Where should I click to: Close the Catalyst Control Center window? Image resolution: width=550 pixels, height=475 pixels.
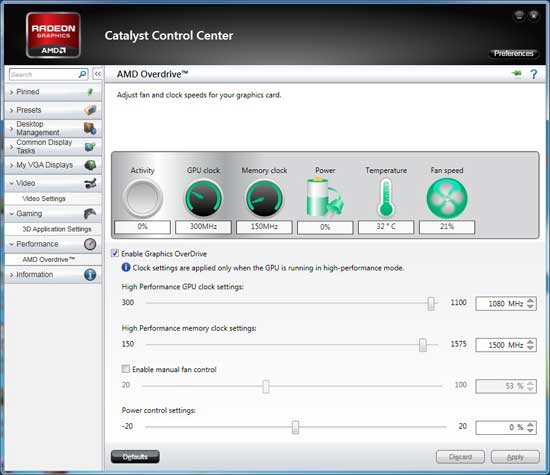click(x=534, y=15)
